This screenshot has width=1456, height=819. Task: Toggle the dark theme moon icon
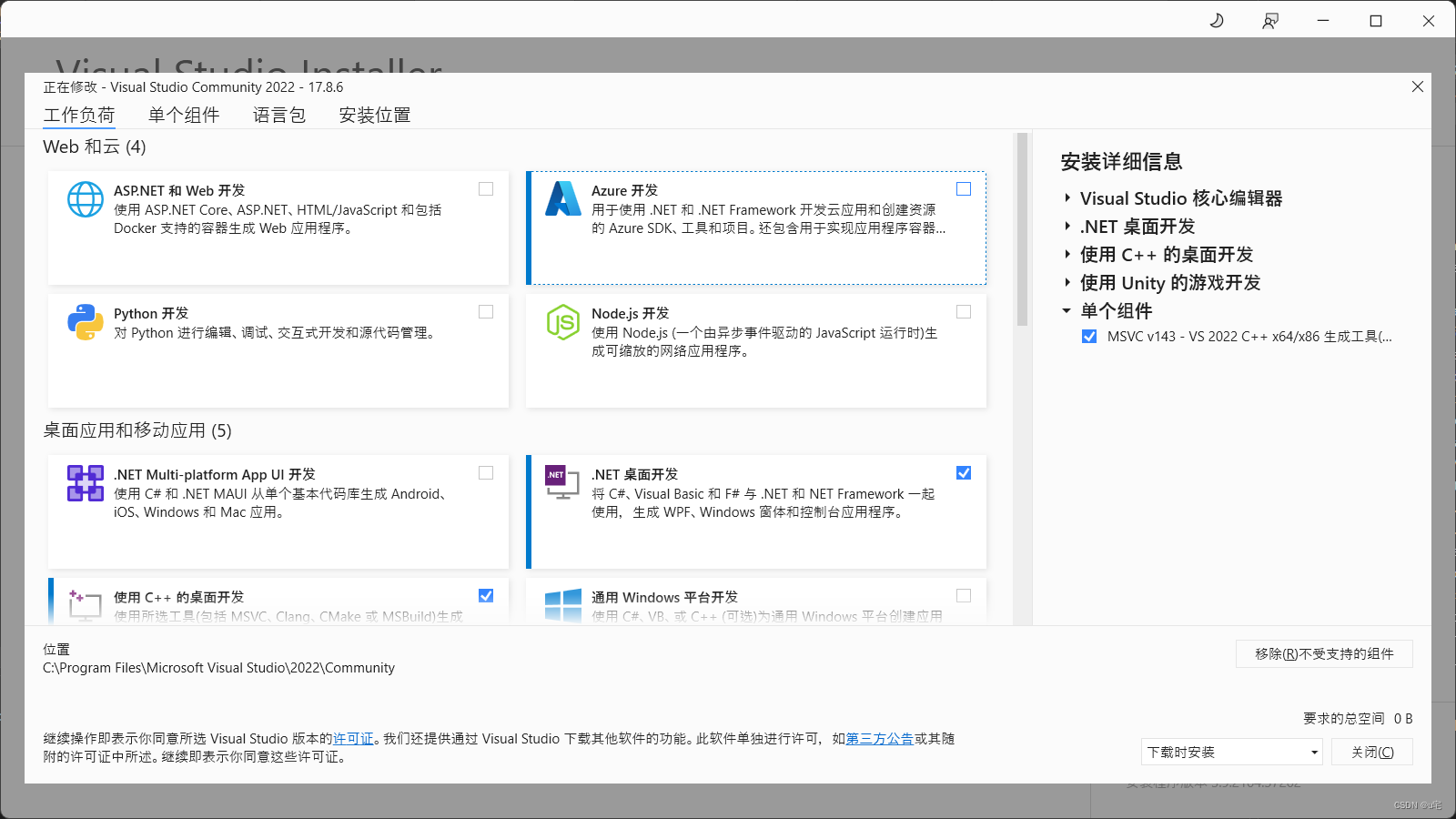click(1217, 20)
